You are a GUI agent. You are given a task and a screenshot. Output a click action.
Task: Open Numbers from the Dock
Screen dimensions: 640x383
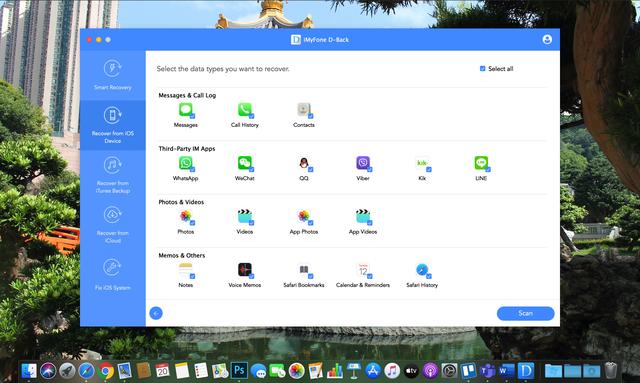334,371
